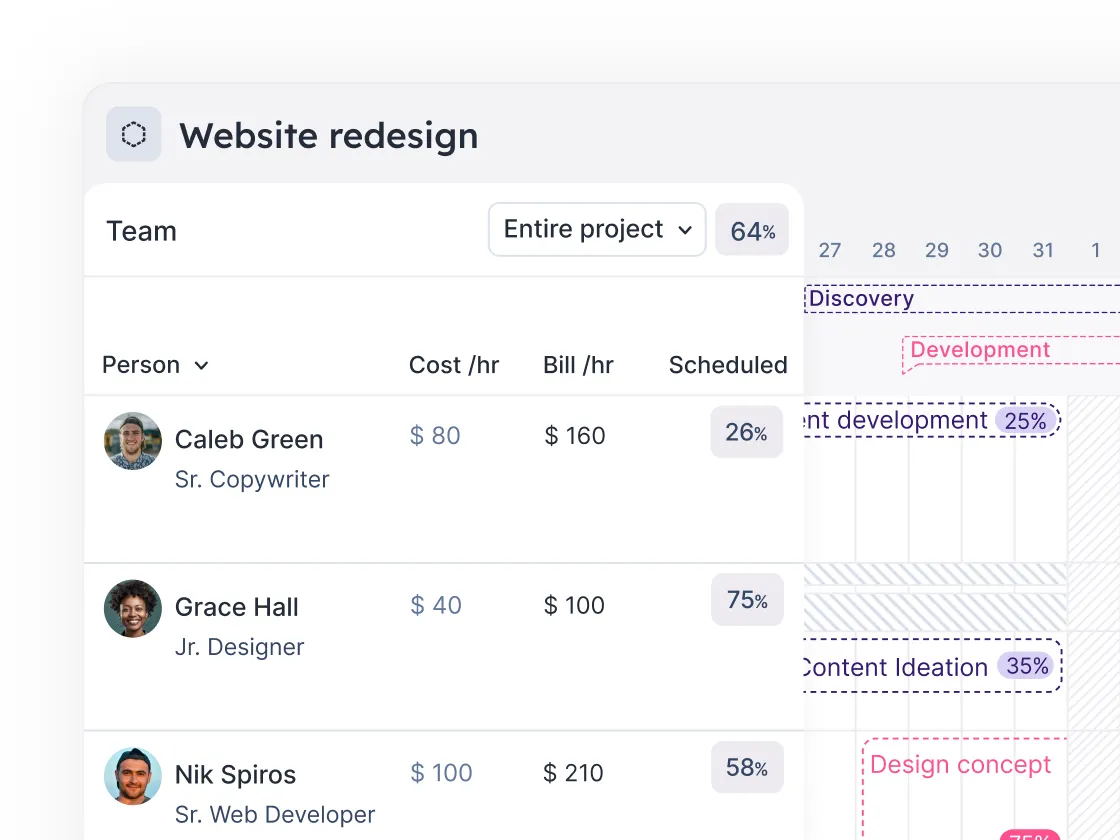Image resolution: width=1120 pixels, height=840 pixels.
Task: Click the Content Ideation 35% task bar
Action: [930, 667]
